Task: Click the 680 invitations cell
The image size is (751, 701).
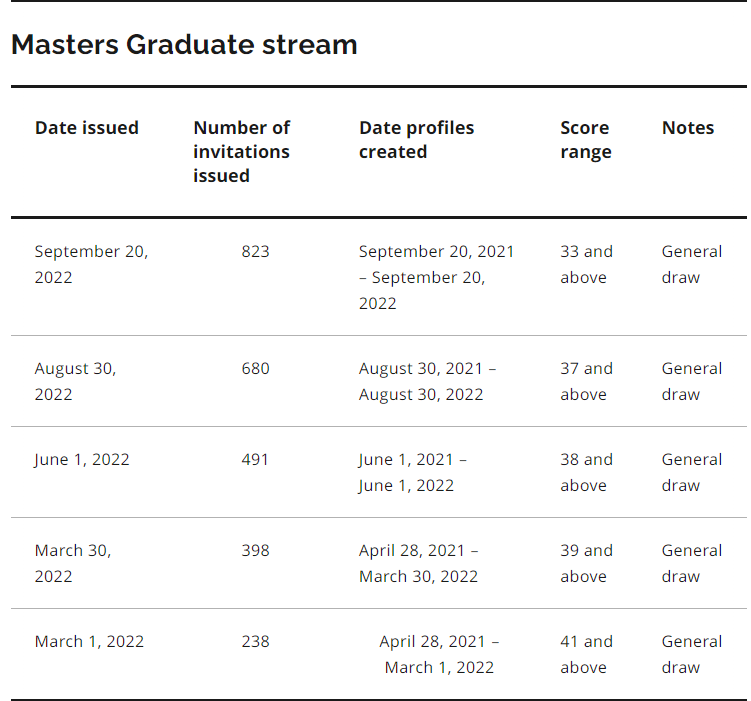Action: (255, 368)
